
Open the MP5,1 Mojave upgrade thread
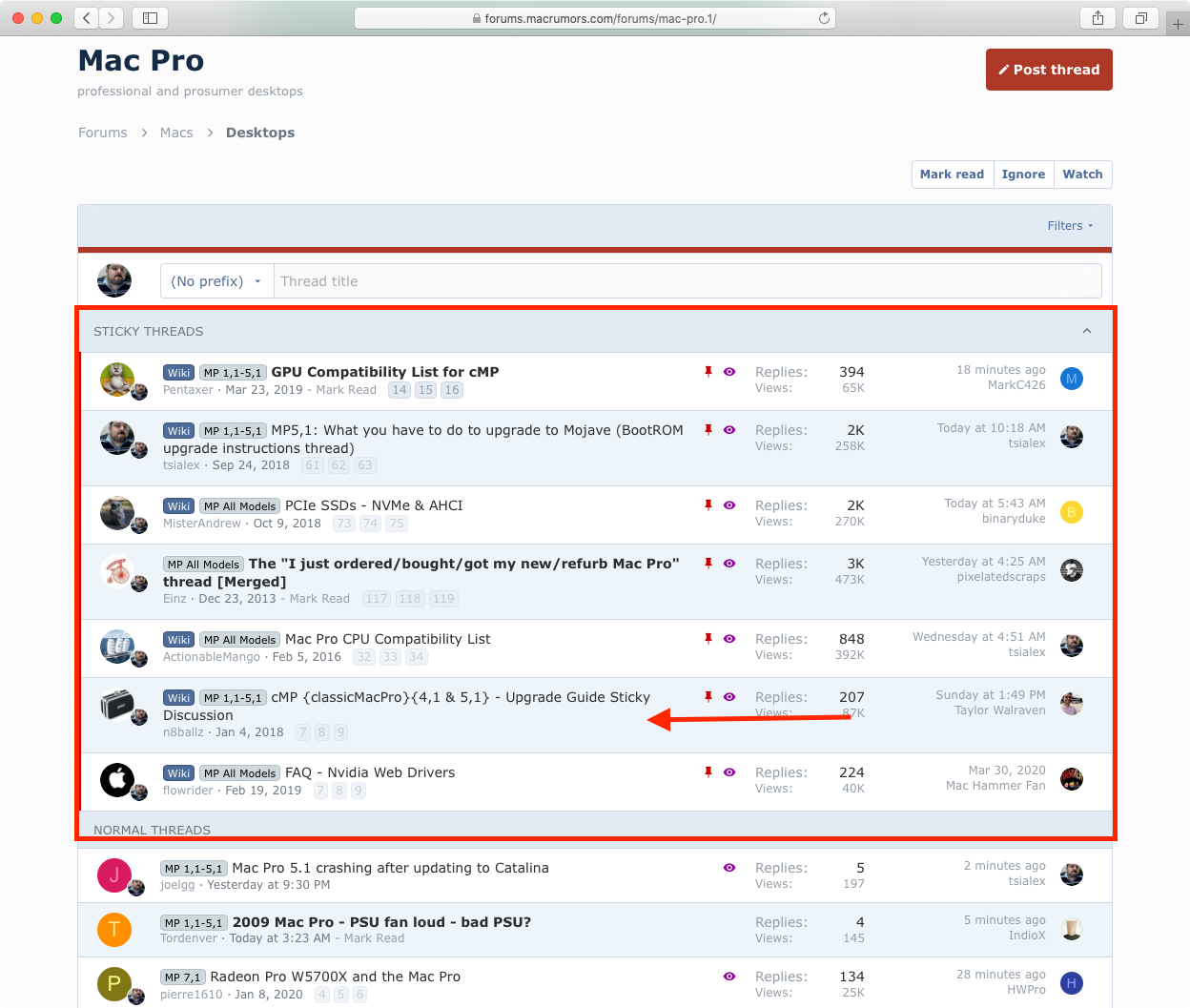pyautogui.click(x=422, y=439)
